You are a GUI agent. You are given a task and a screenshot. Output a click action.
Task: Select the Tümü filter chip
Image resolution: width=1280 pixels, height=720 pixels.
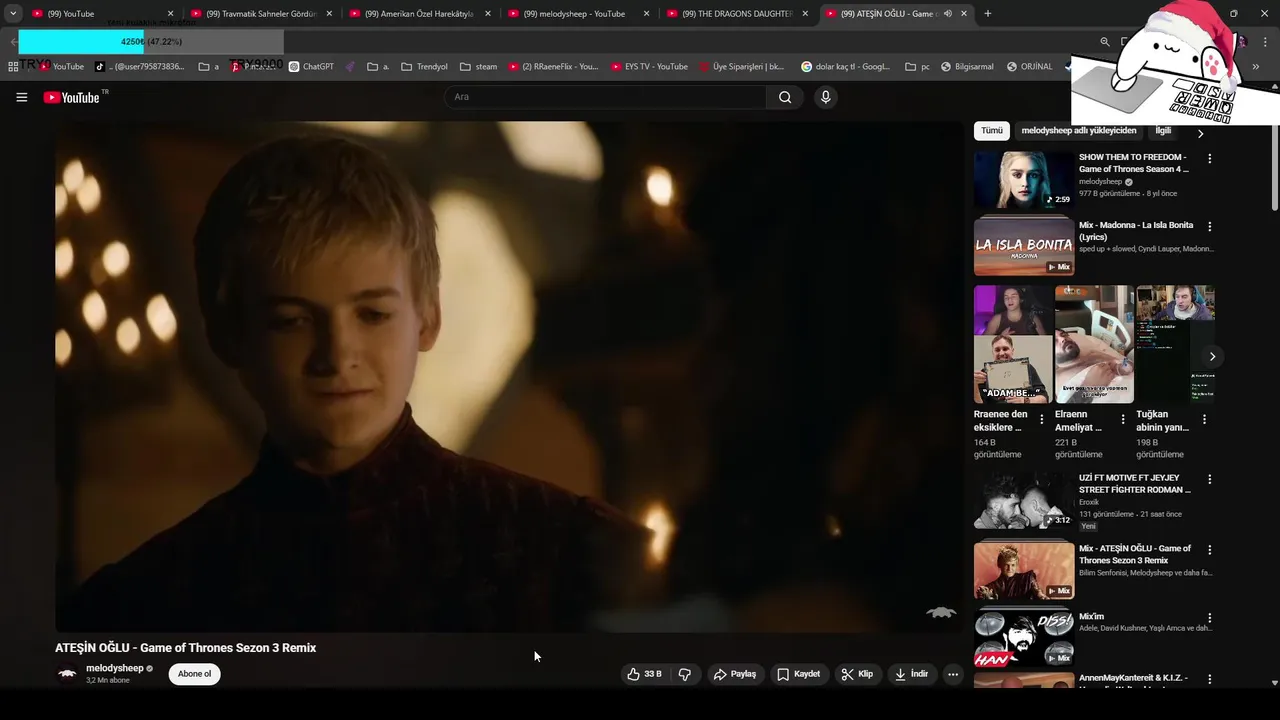991,131
